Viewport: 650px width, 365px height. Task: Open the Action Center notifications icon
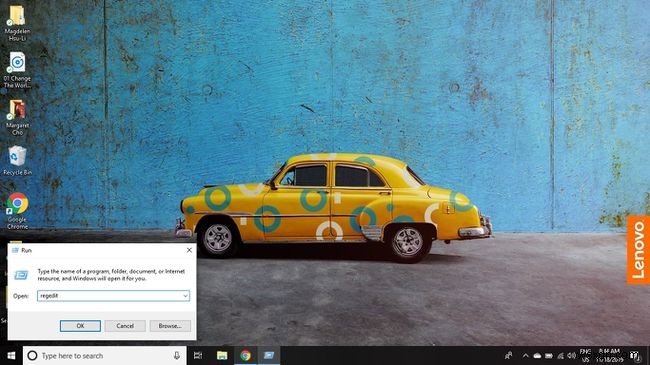pyautogui.click(x=635, y=356)
